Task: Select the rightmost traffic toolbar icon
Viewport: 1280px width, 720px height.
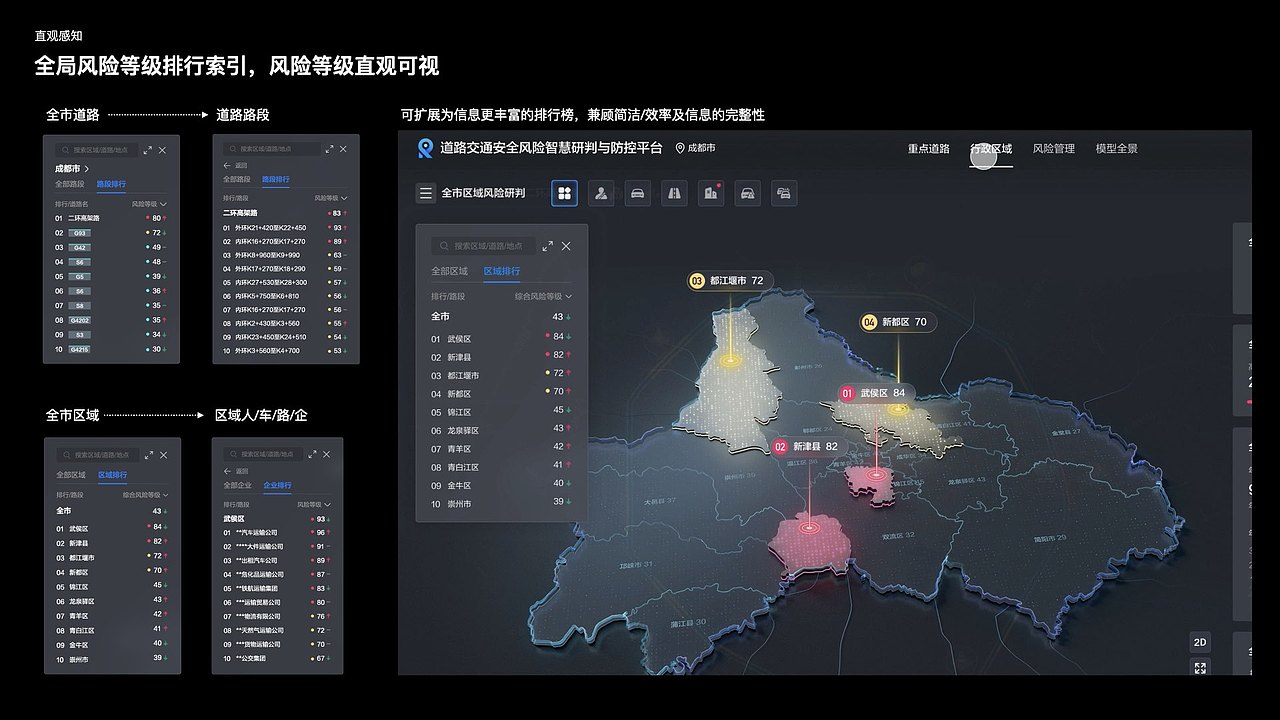Action: [x=783, y=193]
